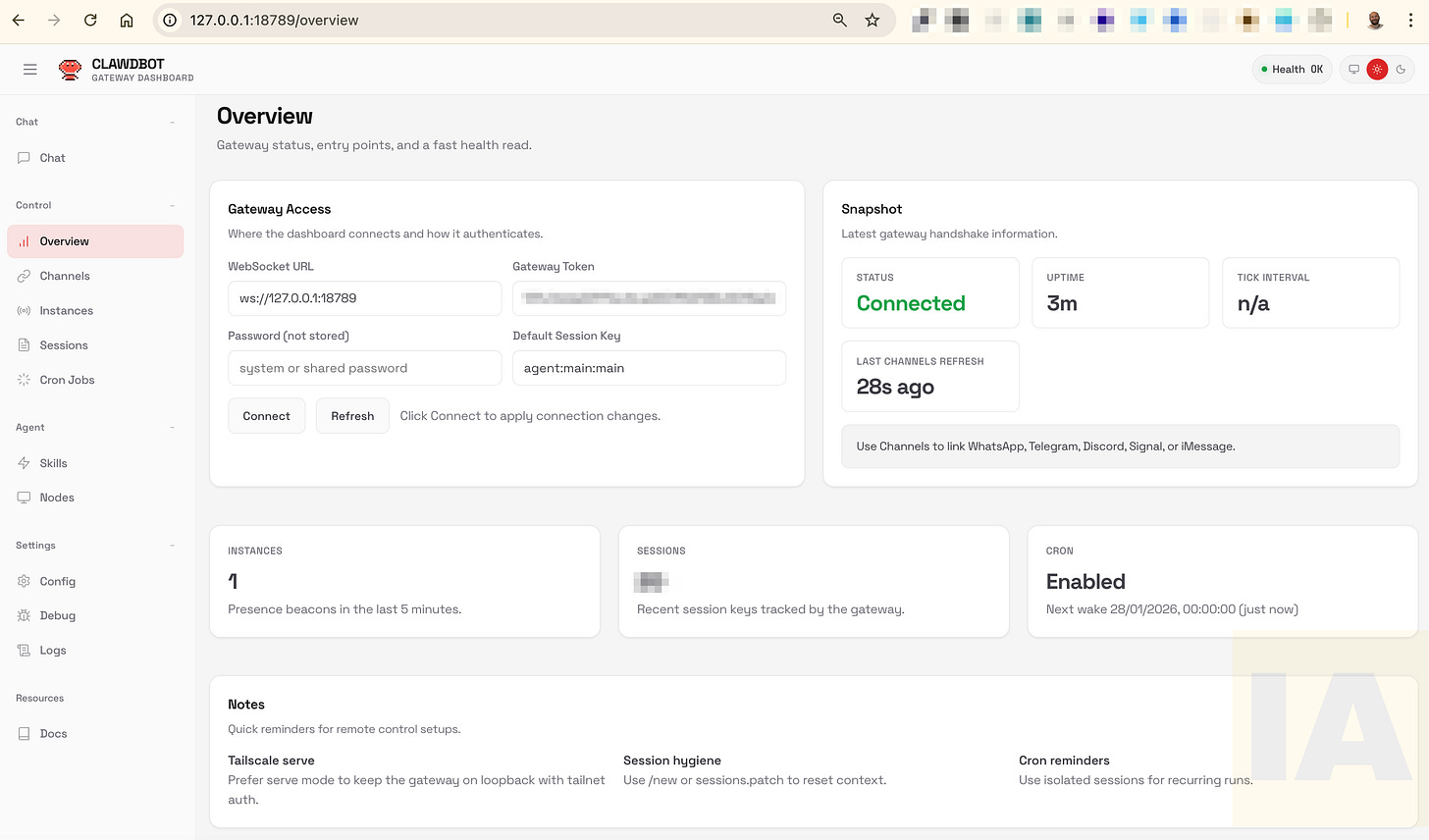The height and width of the screenshot is (840, 1429).
Task: Navigate to the Channels page
Action: [66, 276]
